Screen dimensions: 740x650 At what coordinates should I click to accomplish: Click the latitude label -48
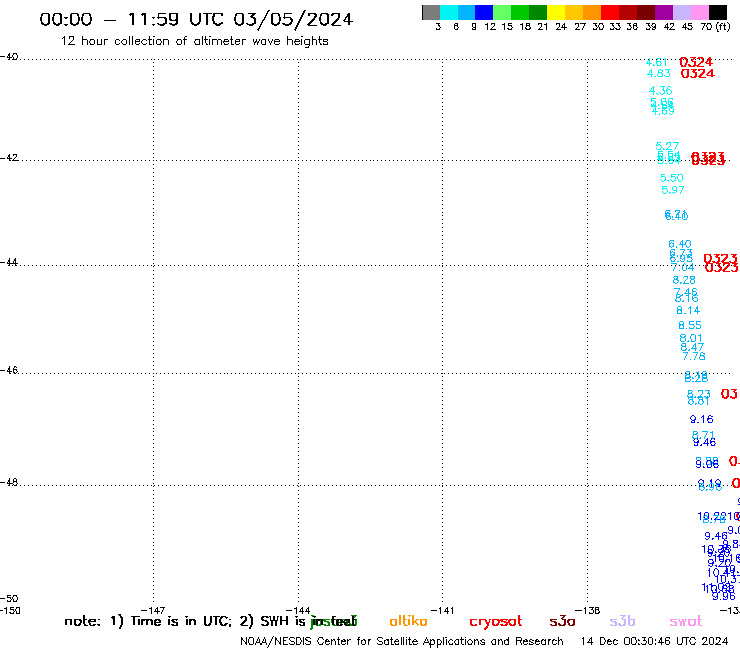9,482
